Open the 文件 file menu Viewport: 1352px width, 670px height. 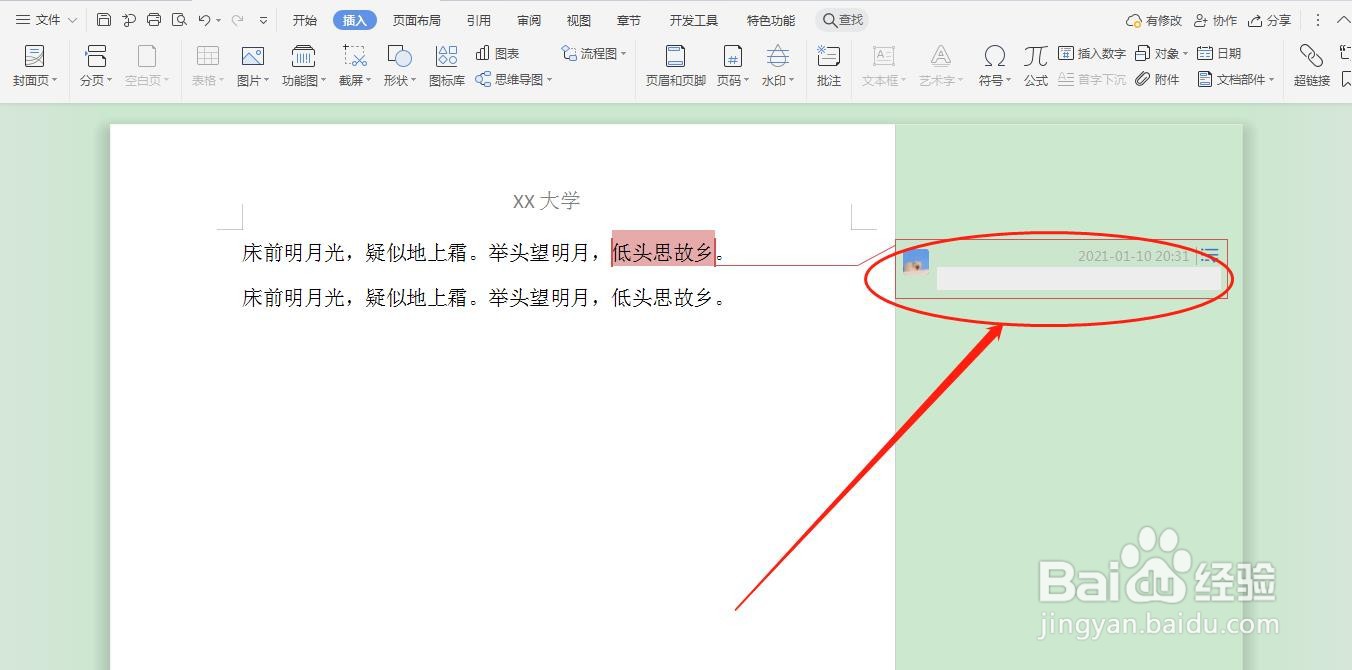pyautogui.click(x=41, y=19)
